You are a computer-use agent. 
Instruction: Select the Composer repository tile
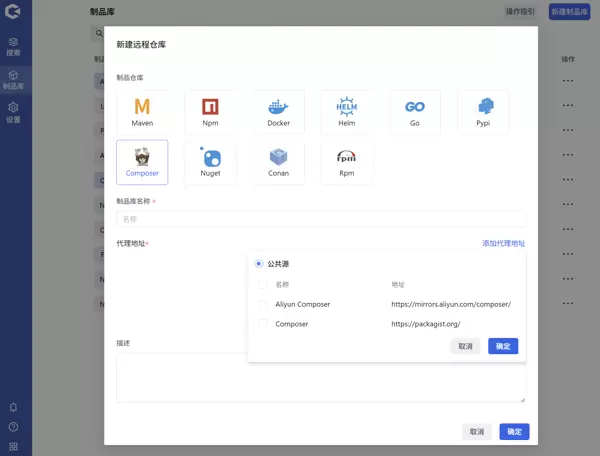(x=142, y=161)
